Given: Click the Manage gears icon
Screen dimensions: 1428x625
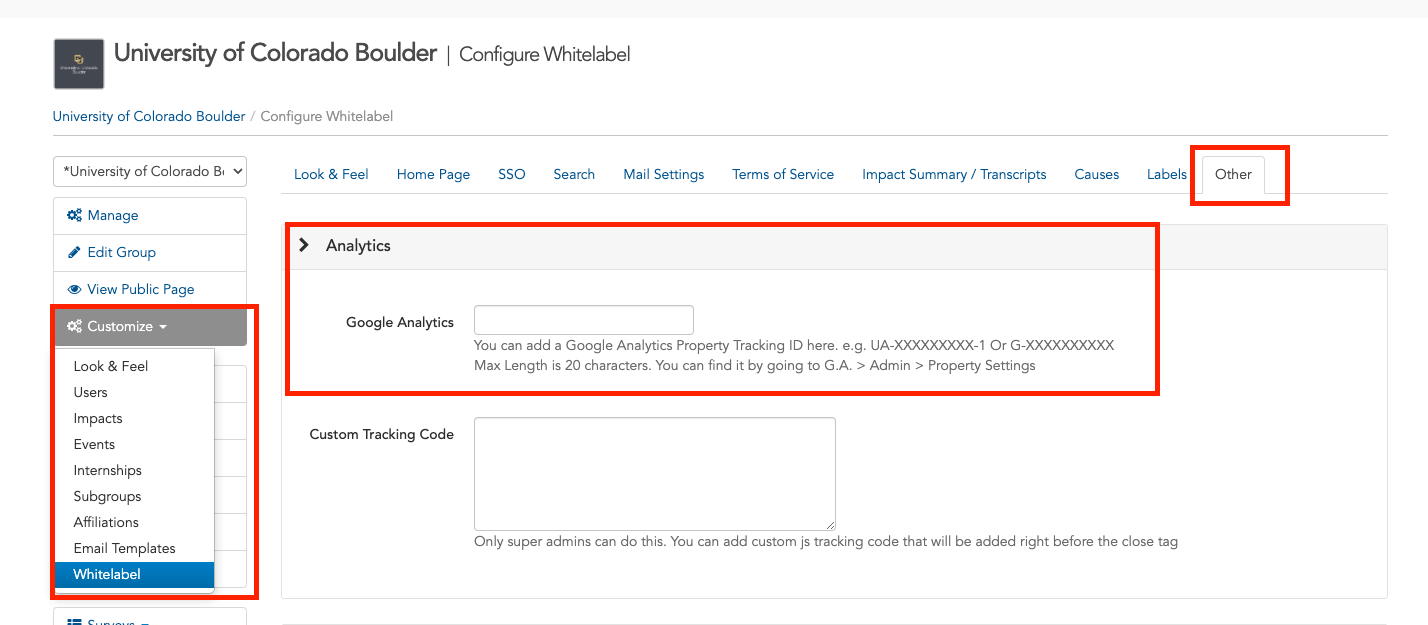Looking at the screenshot, I should 74,215.
